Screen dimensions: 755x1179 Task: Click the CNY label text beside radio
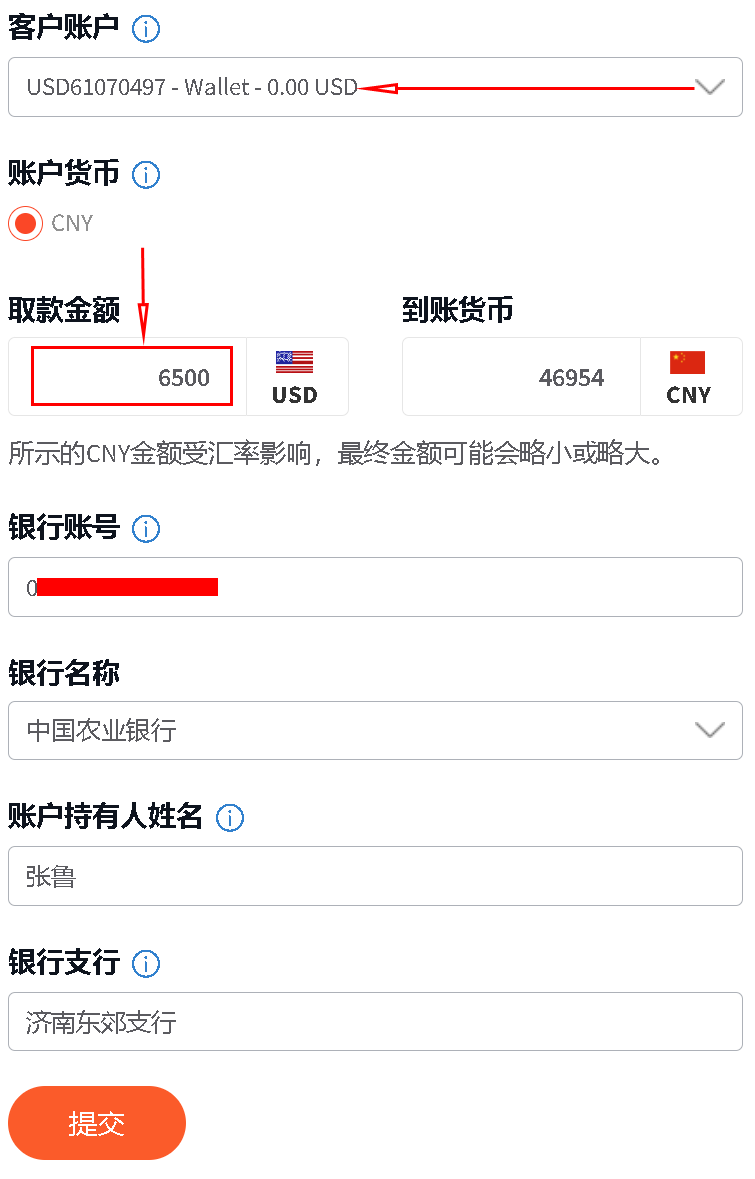(x=72, y=223)
